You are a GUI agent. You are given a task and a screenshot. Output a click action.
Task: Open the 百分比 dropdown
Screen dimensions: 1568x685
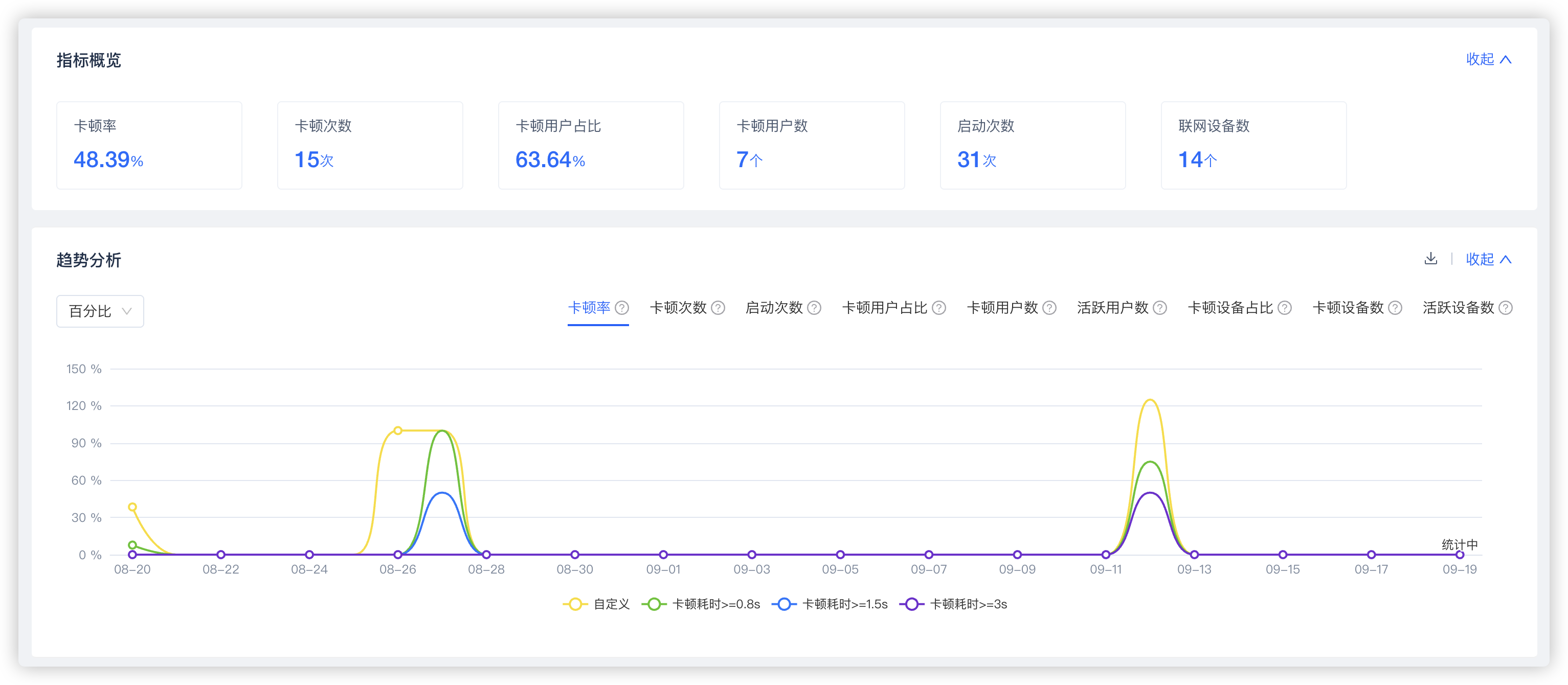pyautogui.click(x=100, y=311)
